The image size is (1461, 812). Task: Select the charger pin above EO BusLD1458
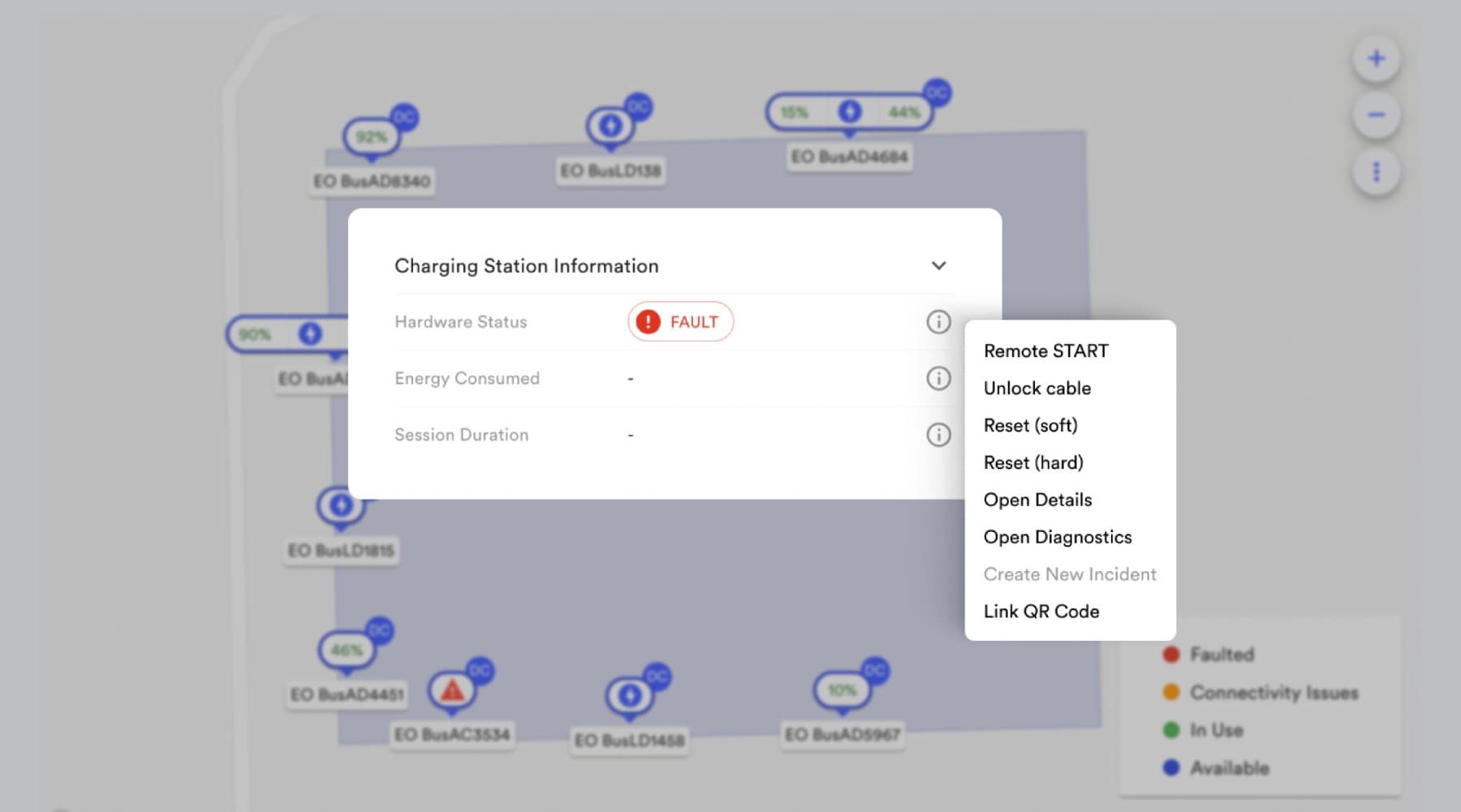click(x=629, y=696)
